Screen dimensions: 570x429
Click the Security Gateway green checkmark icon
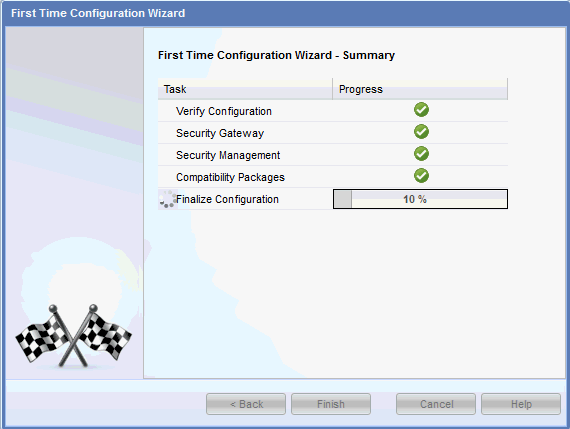(421, 132)
